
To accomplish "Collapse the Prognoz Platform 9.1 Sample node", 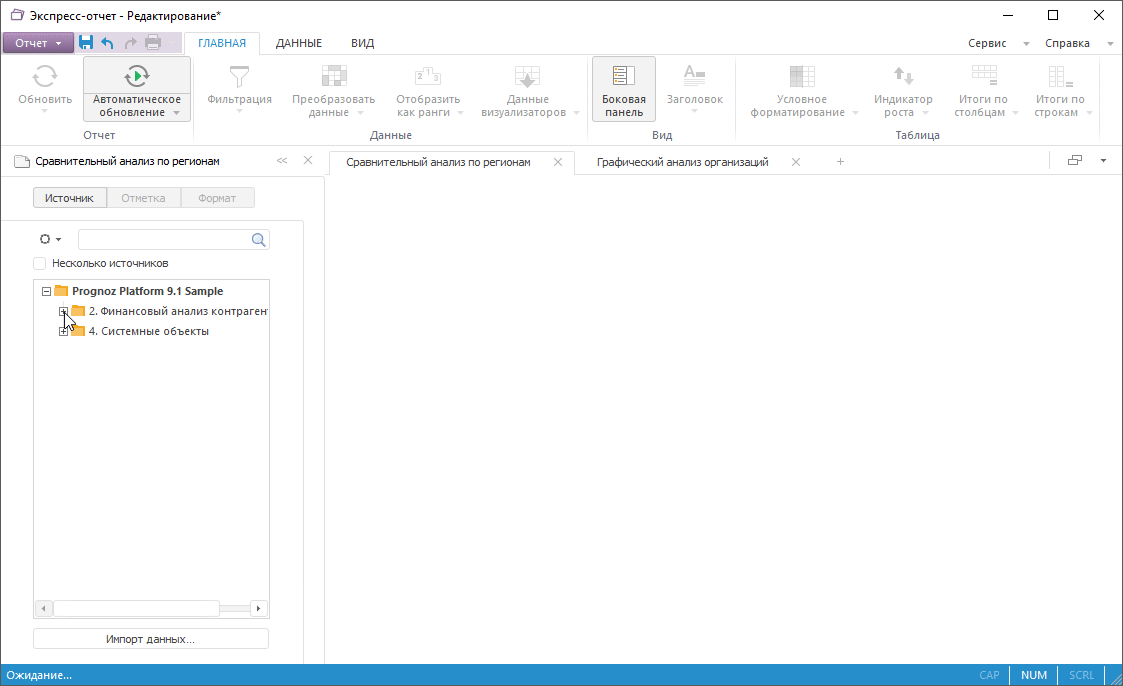I will pyautogui.click(x=47, y=291).
